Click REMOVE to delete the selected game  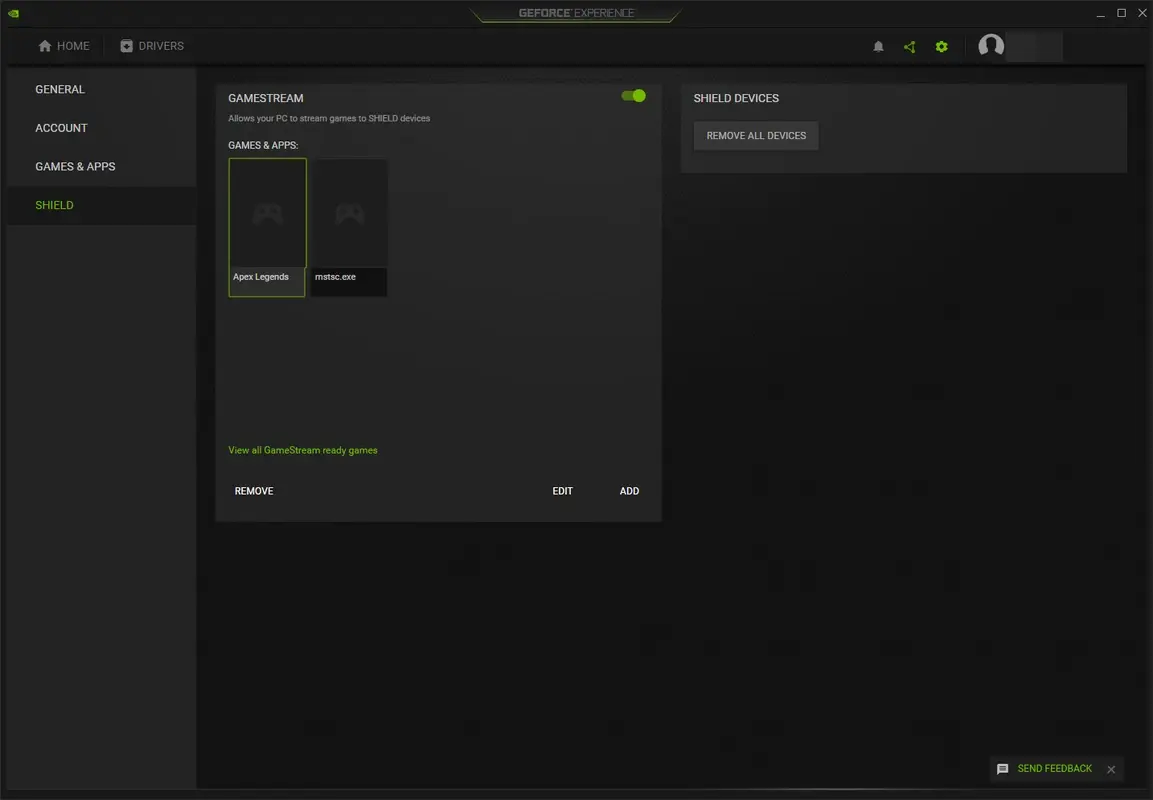click(253, 491)
